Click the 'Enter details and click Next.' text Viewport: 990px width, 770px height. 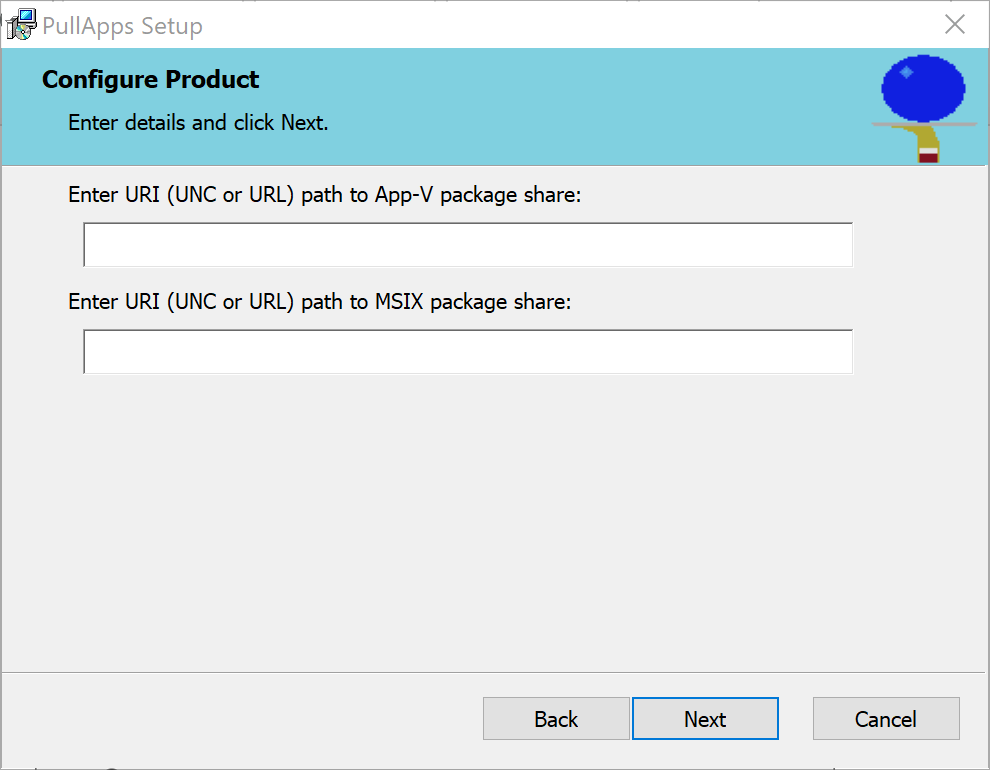(x=198, y=123)
